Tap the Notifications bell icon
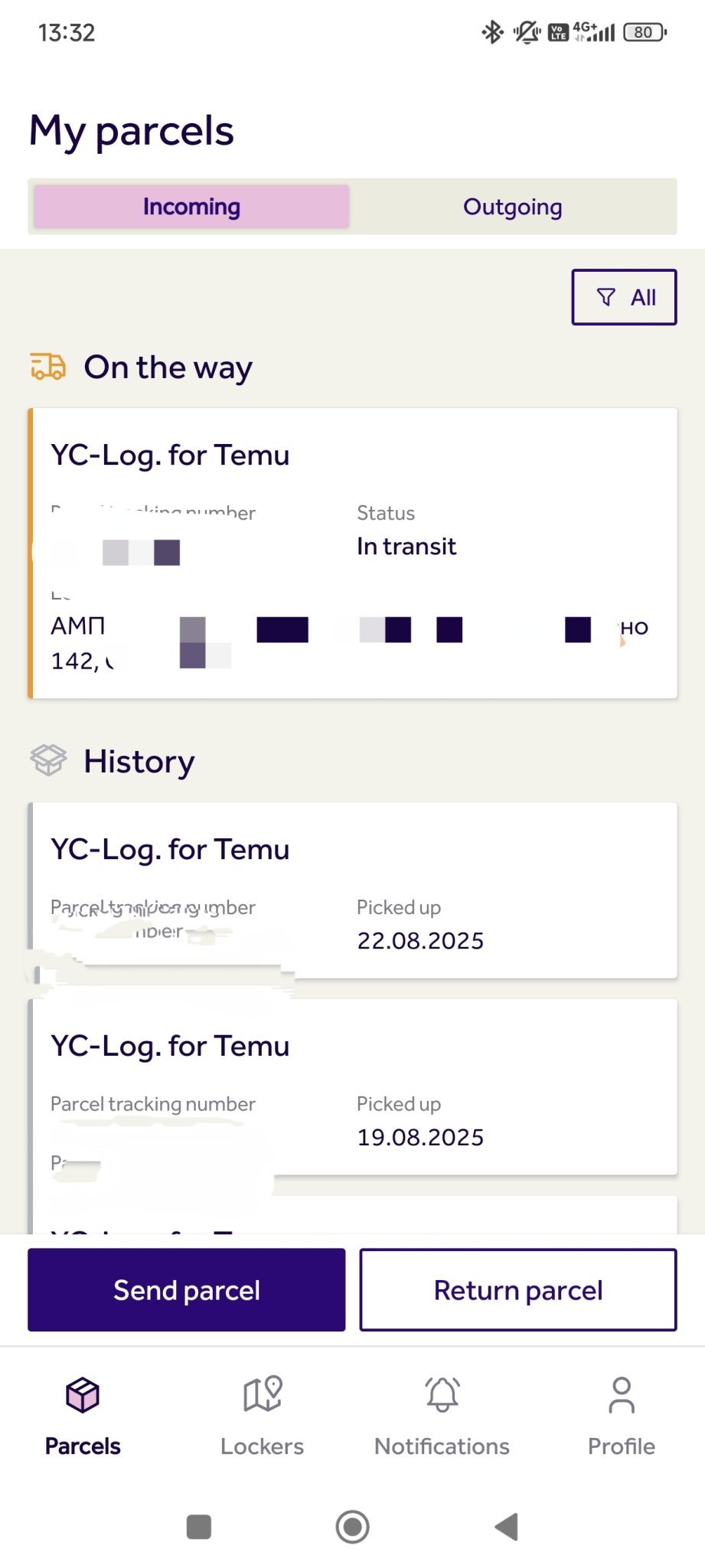 coord(442,1395)
